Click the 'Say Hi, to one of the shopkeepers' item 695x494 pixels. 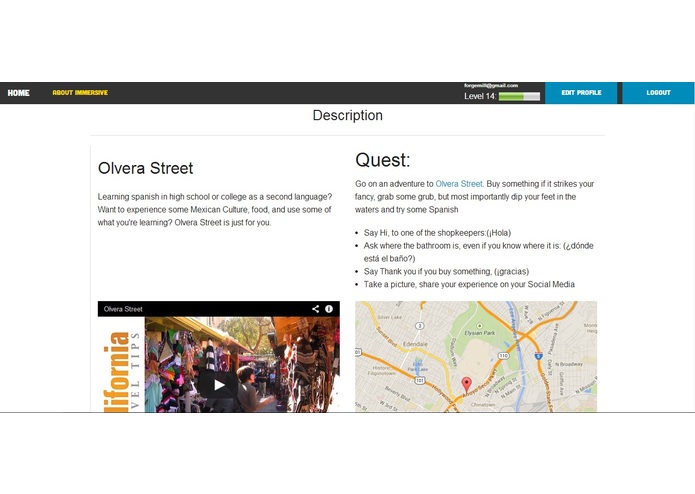(437, 233)
